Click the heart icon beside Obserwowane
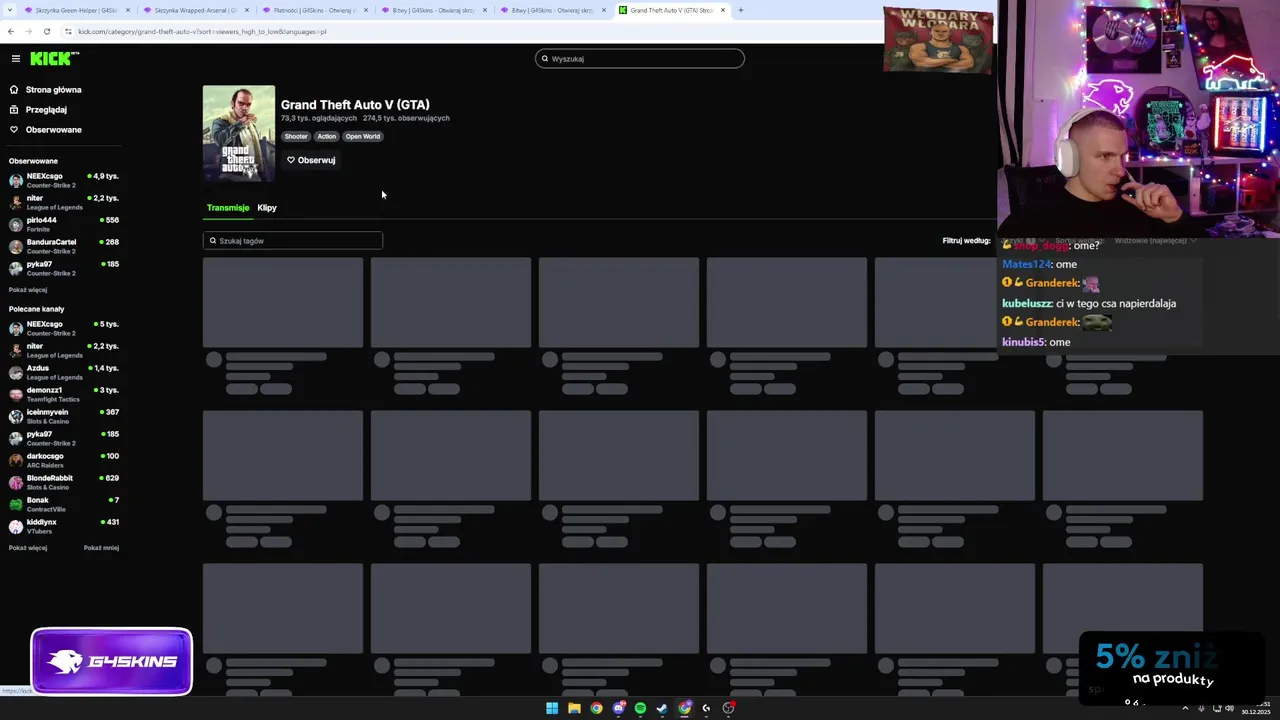This screenshot has height=720, width=1280. click(x=14, y=130)
